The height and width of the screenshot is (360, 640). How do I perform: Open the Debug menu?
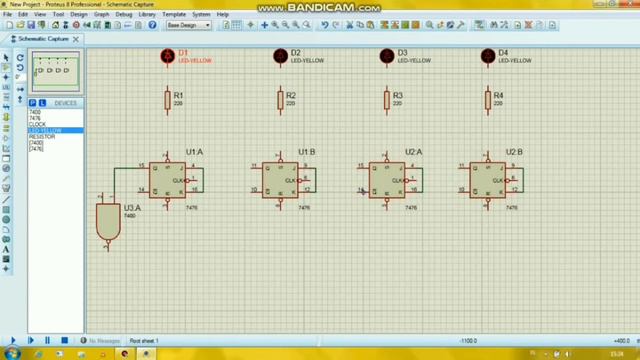point(124,14)
